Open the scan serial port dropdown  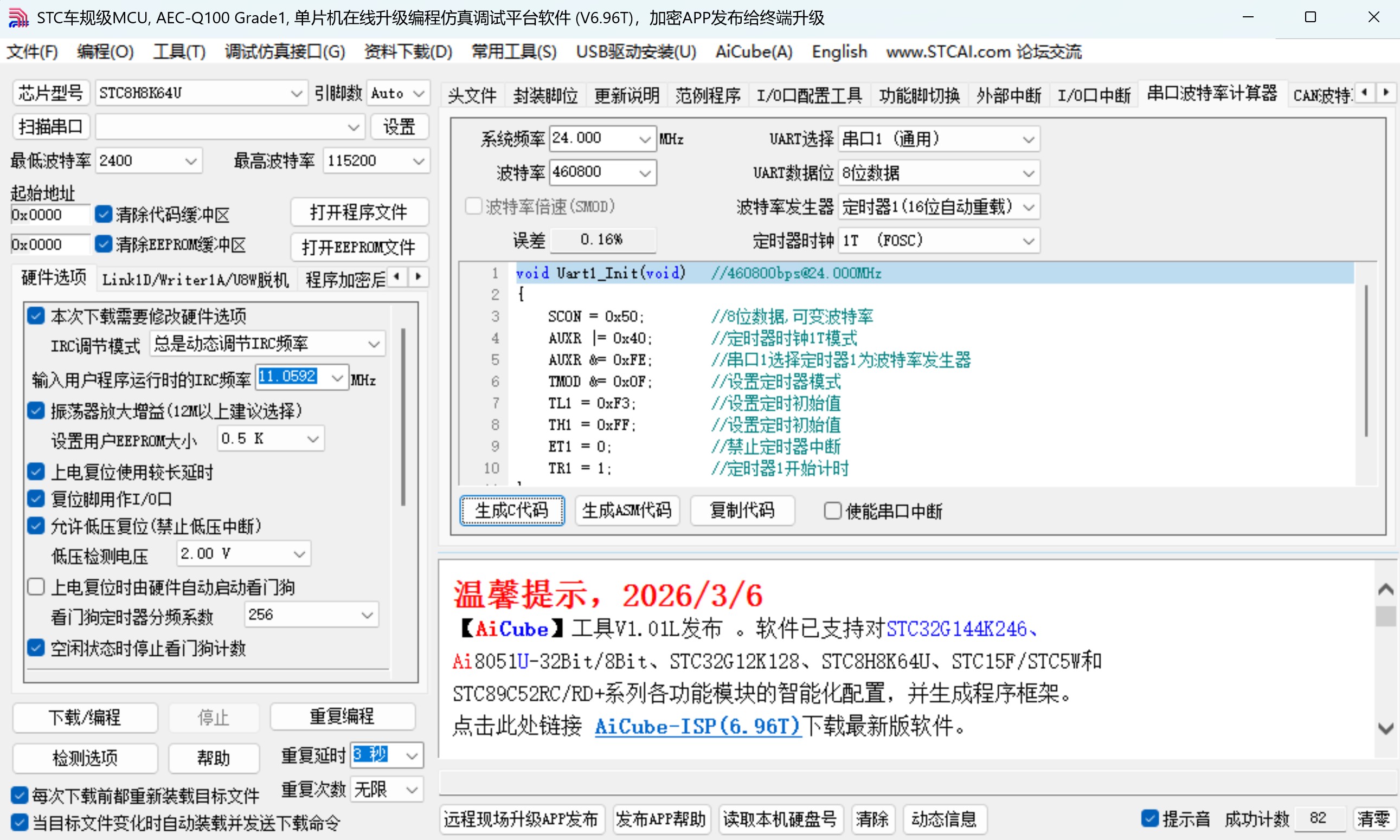229,127
